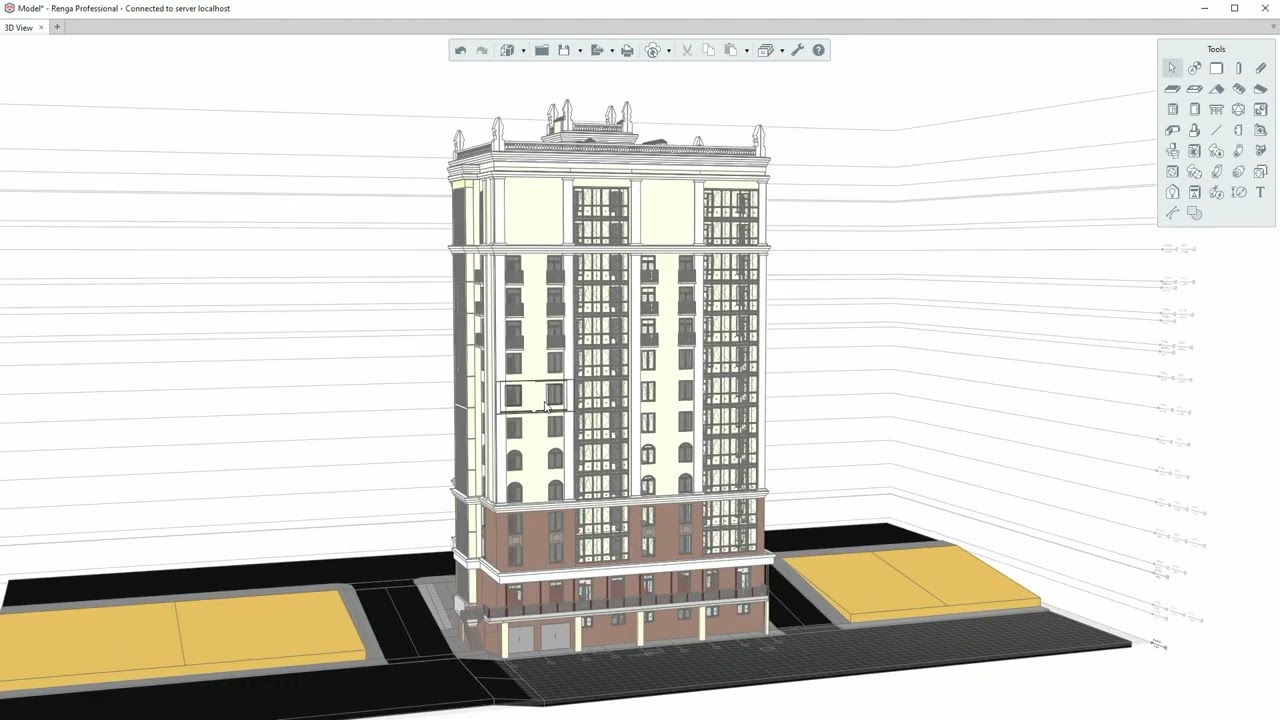Select the Assembly tool
Screen dimensions: 1280x720
pyautogui.click(x=1260, y=109)
